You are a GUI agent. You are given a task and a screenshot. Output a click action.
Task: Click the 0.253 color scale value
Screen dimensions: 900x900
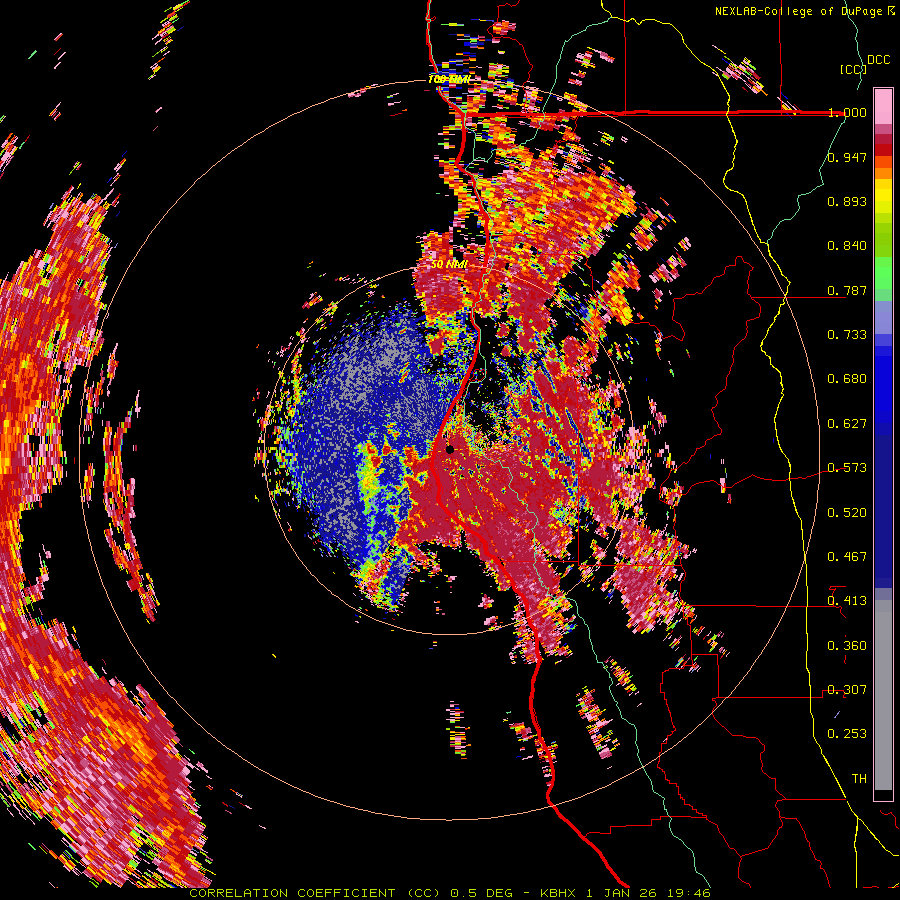[x=847, y=734]
